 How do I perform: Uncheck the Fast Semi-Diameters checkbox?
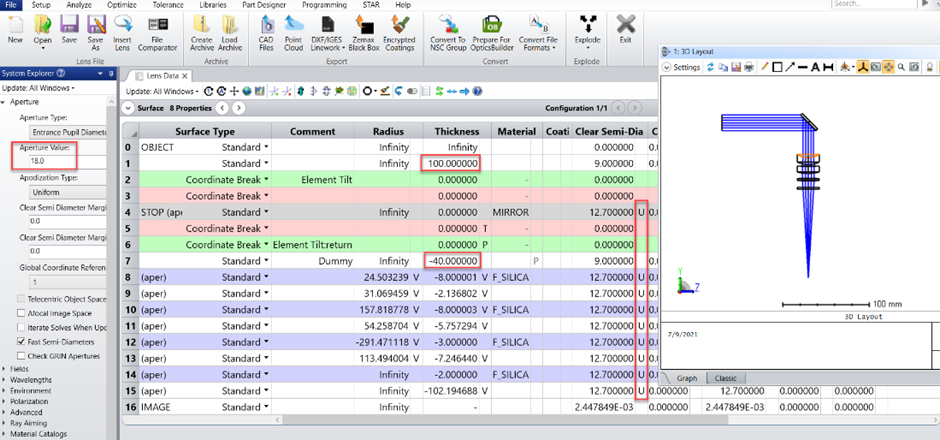tap(23, 340)
